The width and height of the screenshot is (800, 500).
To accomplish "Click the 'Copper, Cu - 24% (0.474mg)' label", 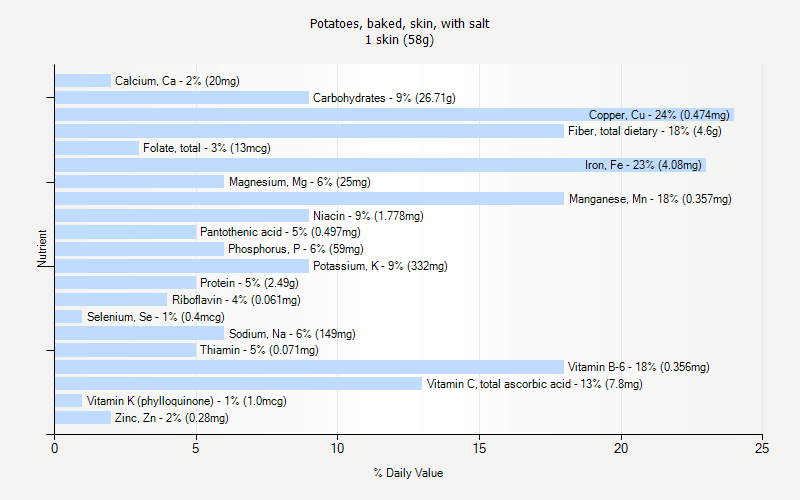I will point(659,115).
